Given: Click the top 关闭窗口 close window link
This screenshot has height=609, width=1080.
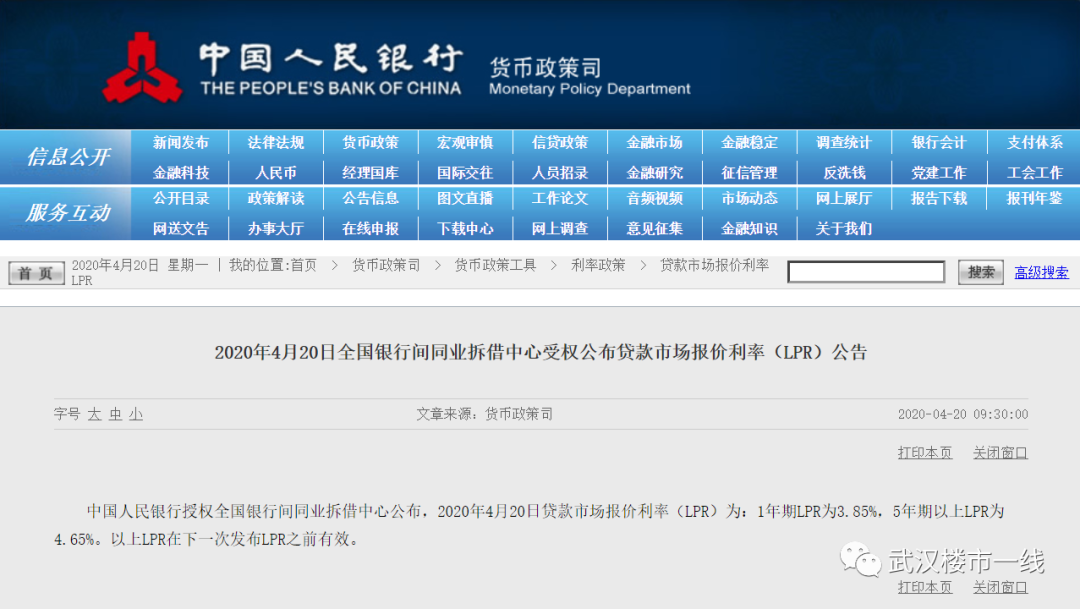Looking at the screenshot, I should coord(1000,453).
